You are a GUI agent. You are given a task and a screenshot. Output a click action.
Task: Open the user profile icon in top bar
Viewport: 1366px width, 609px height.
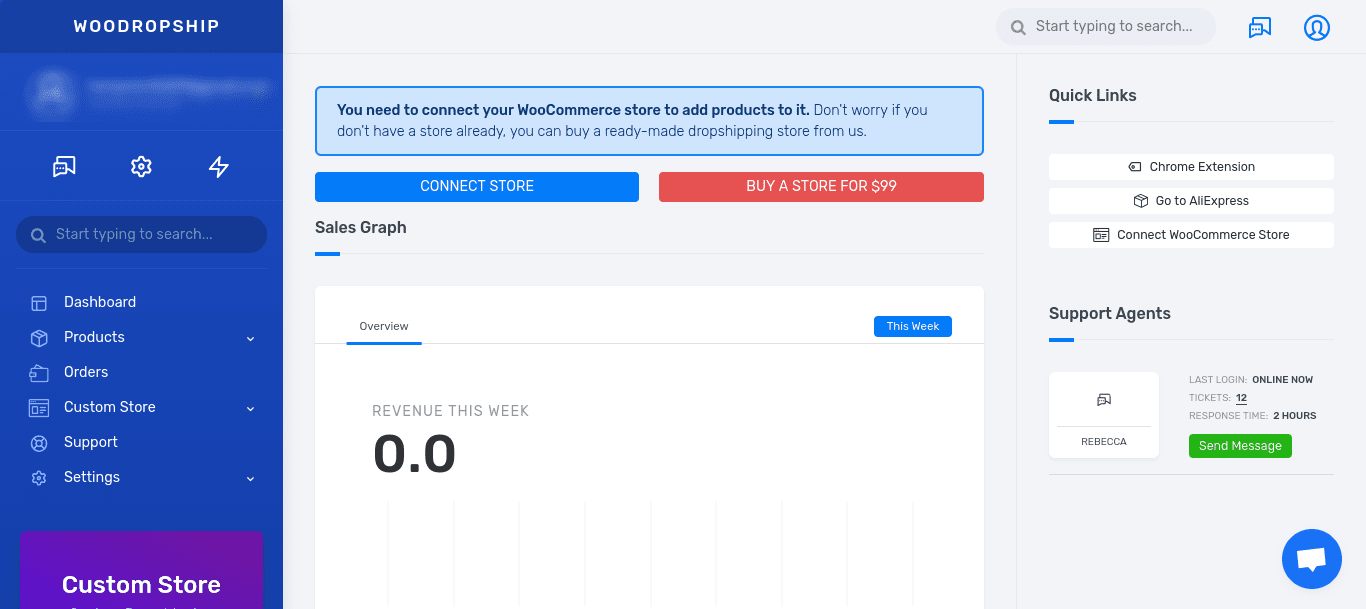[x=1317, y=27]
